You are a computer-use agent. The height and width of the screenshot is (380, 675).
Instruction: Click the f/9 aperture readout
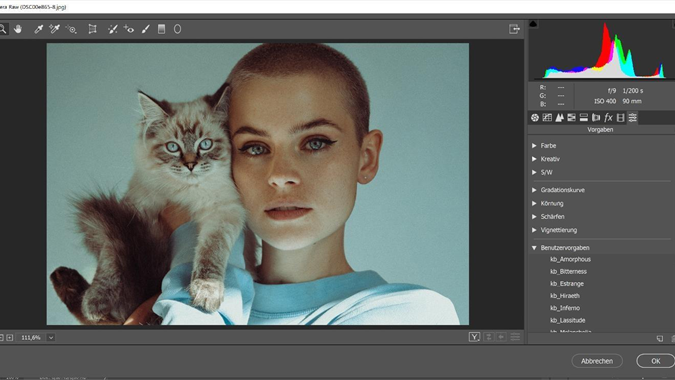(612, 91)
